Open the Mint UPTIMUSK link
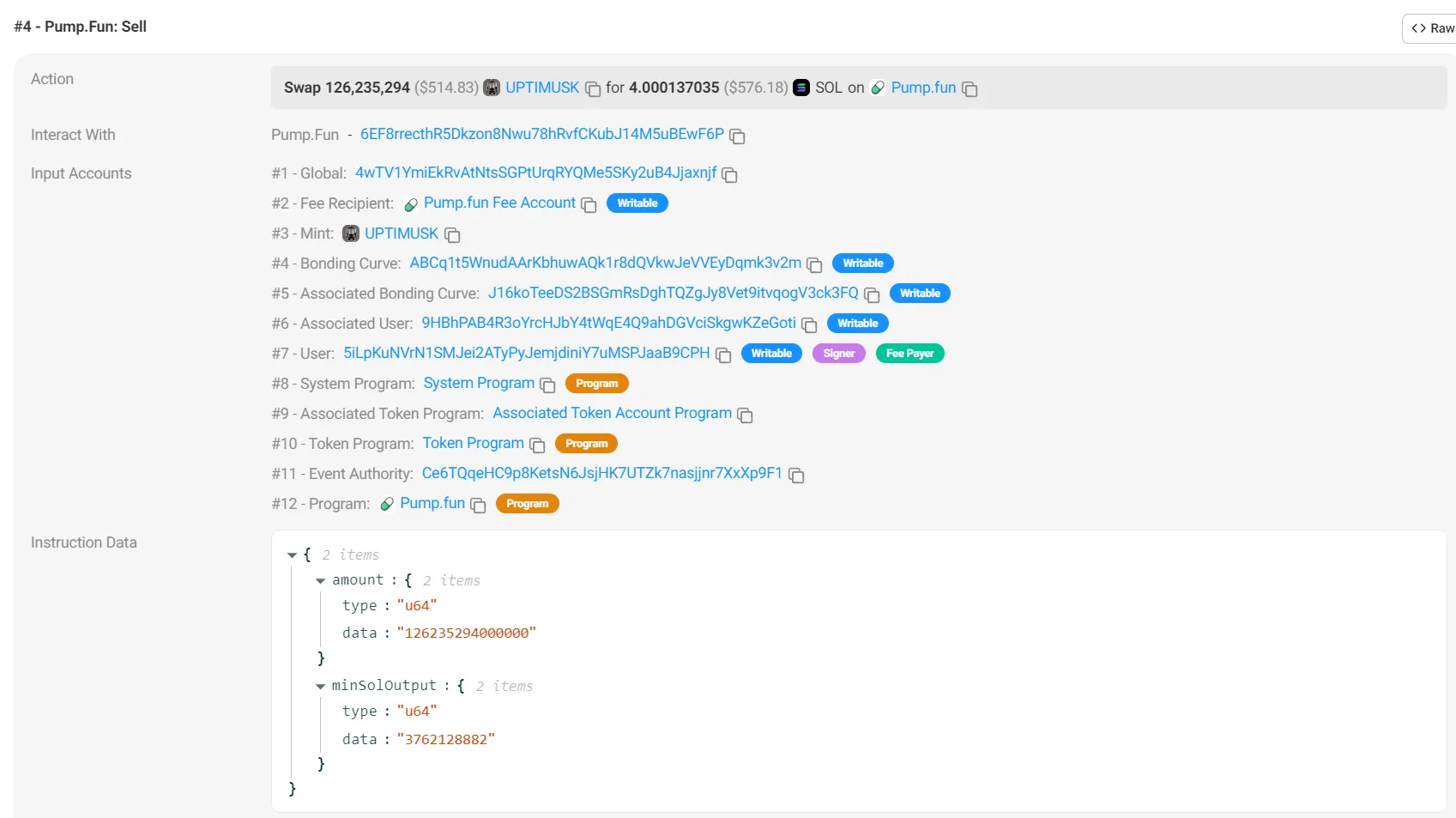Image resolution: width=1456 pixels, height=818 pixels. click(x=402, y=233)
